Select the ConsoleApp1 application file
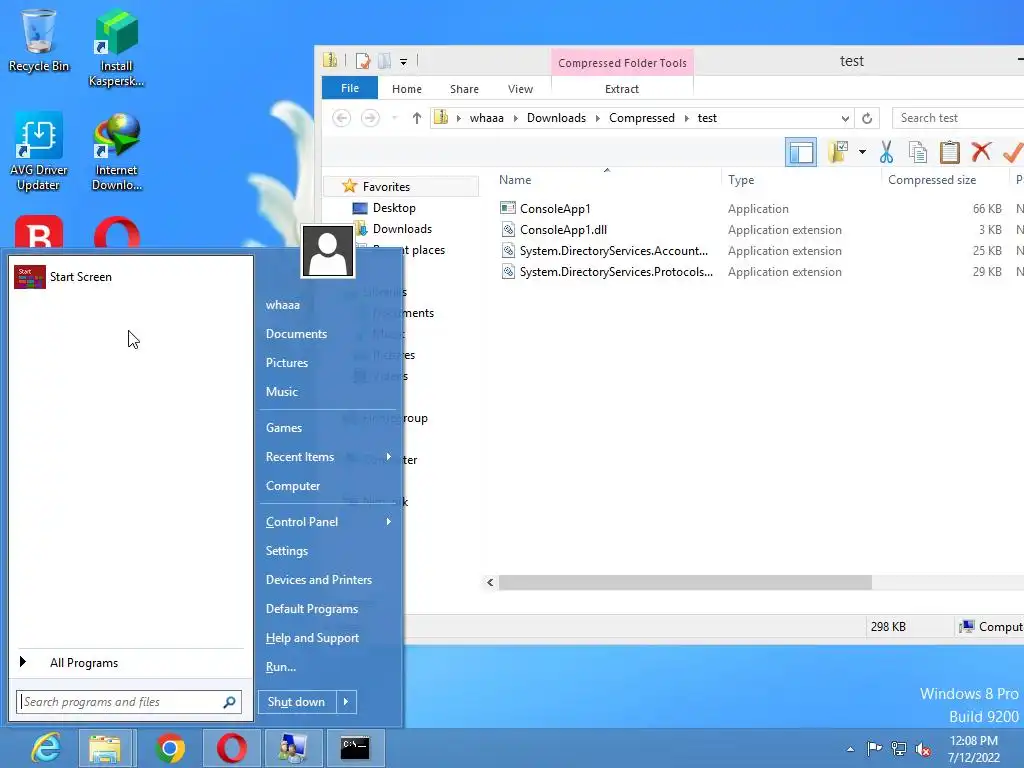This screenshot has width=1024, height=768. 555,209
